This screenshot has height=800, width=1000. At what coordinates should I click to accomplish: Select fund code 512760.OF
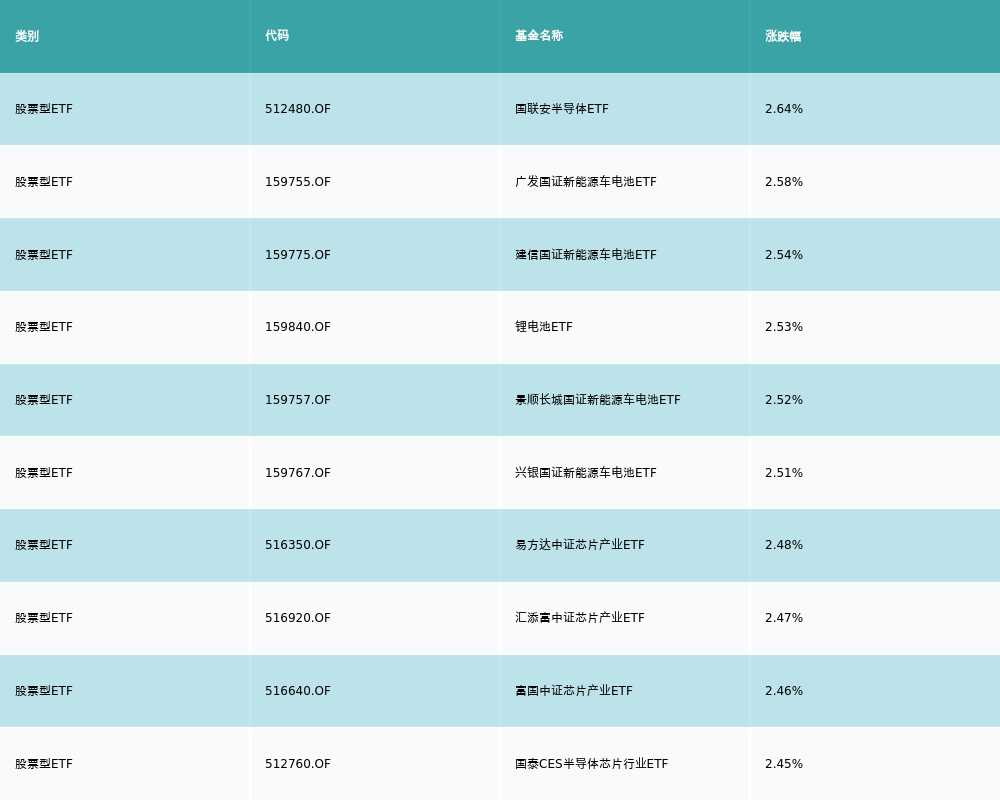tap(298, 764)
